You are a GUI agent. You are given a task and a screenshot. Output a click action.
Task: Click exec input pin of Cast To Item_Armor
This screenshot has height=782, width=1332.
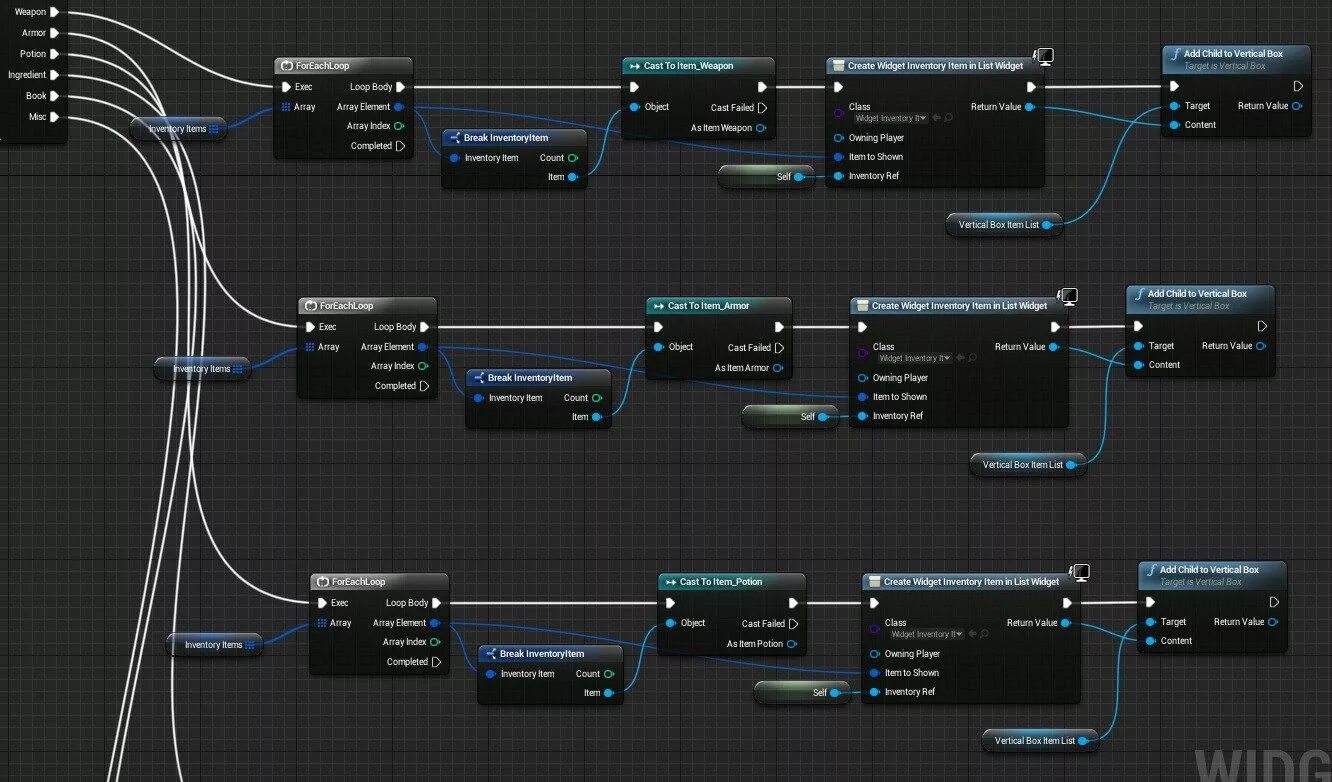658,327
